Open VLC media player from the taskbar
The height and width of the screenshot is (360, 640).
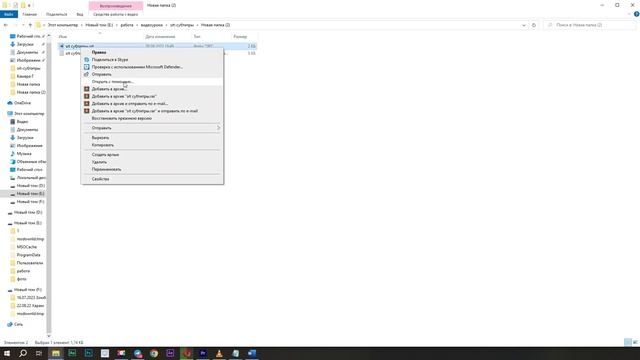pos(219,353)
